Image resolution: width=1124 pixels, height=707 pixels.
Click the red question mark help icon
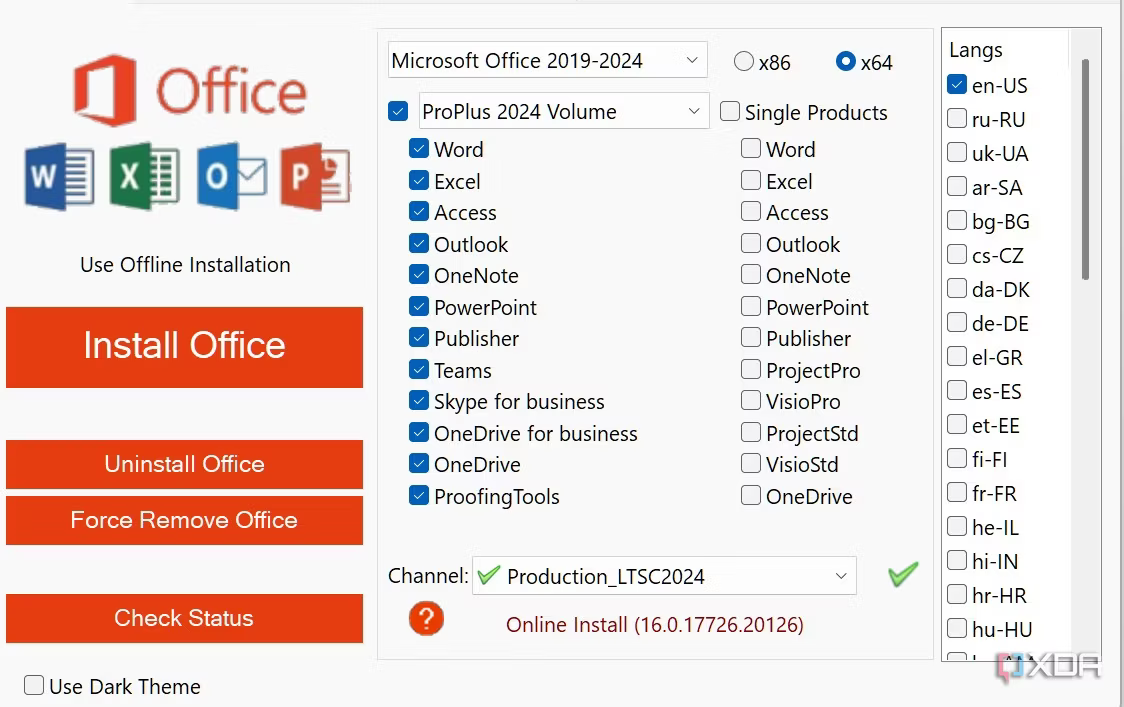click(x=427, y=618)
